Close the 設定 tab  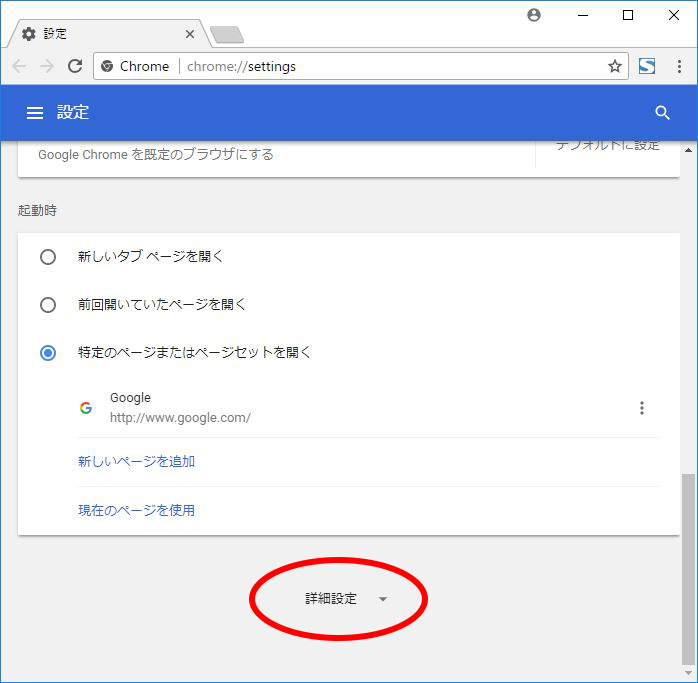(x=190, y=34)
